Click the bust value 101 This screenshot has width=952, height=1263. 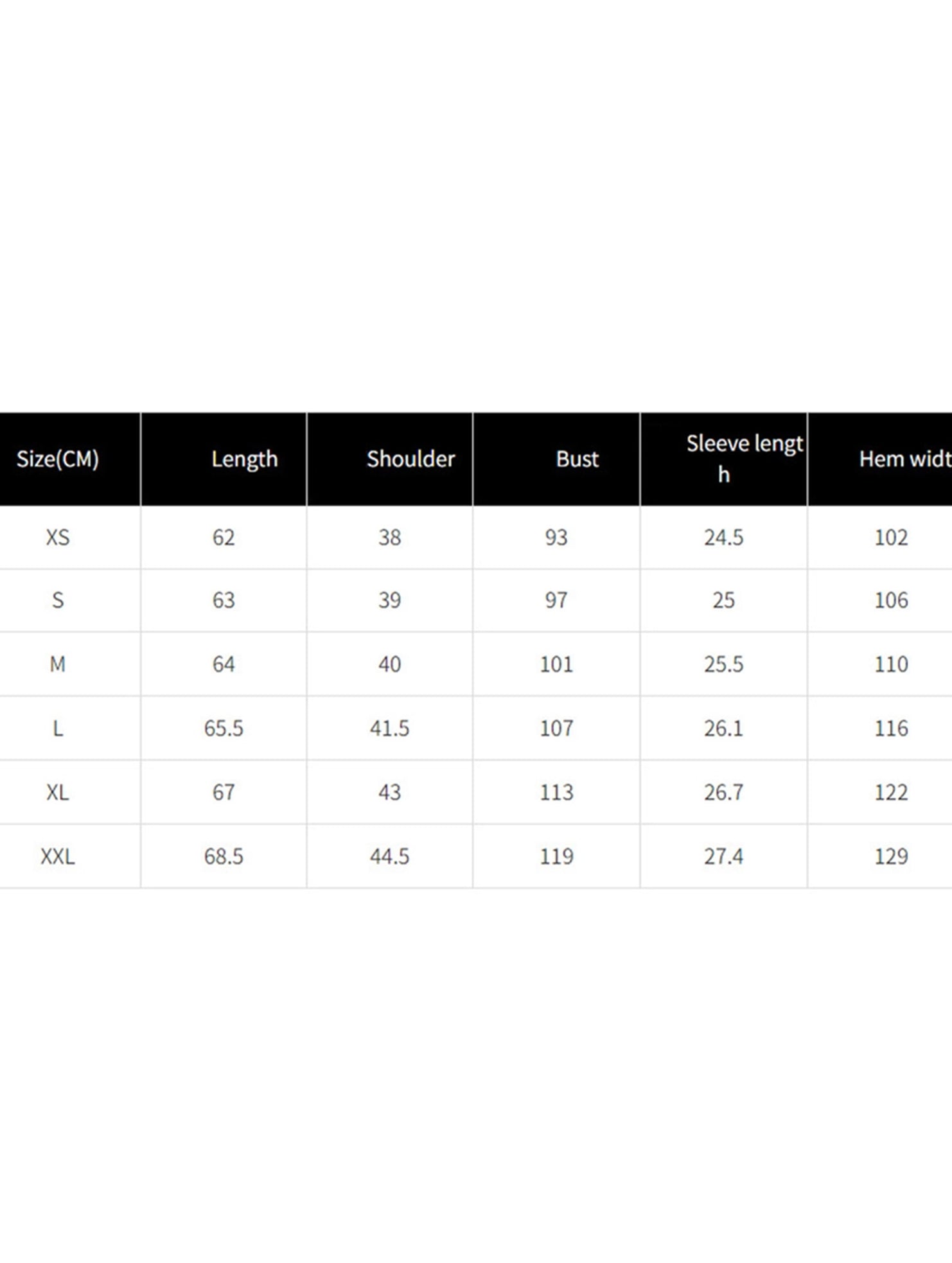click(556, 664)
